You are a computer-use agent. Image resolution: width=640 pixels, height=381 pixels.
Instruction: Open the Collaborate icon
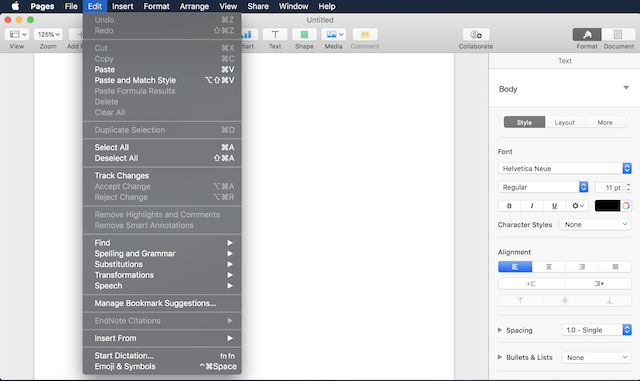click(x=476, y=34)
